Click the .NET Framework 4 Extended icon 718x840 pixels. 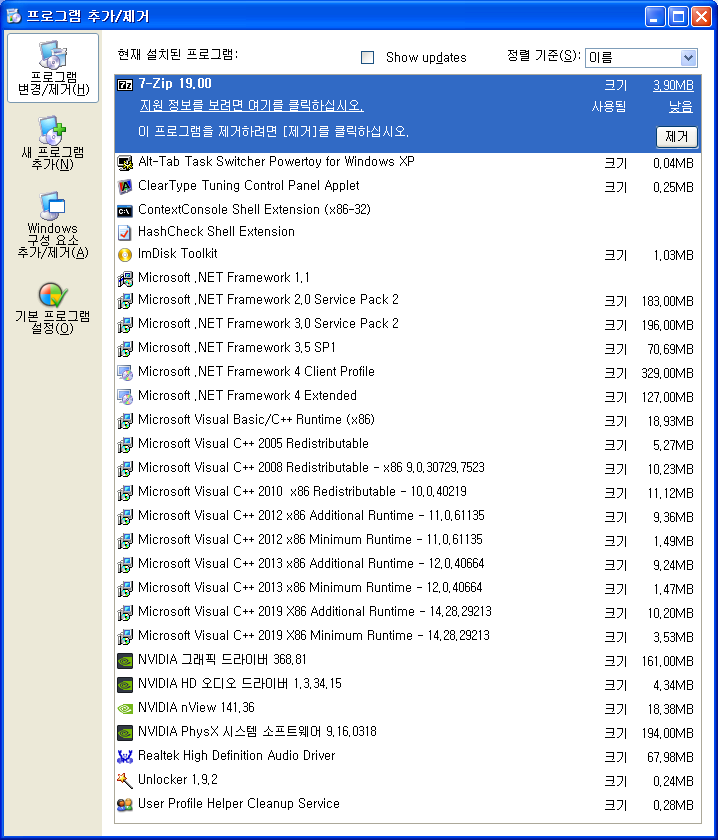(125, 396)
